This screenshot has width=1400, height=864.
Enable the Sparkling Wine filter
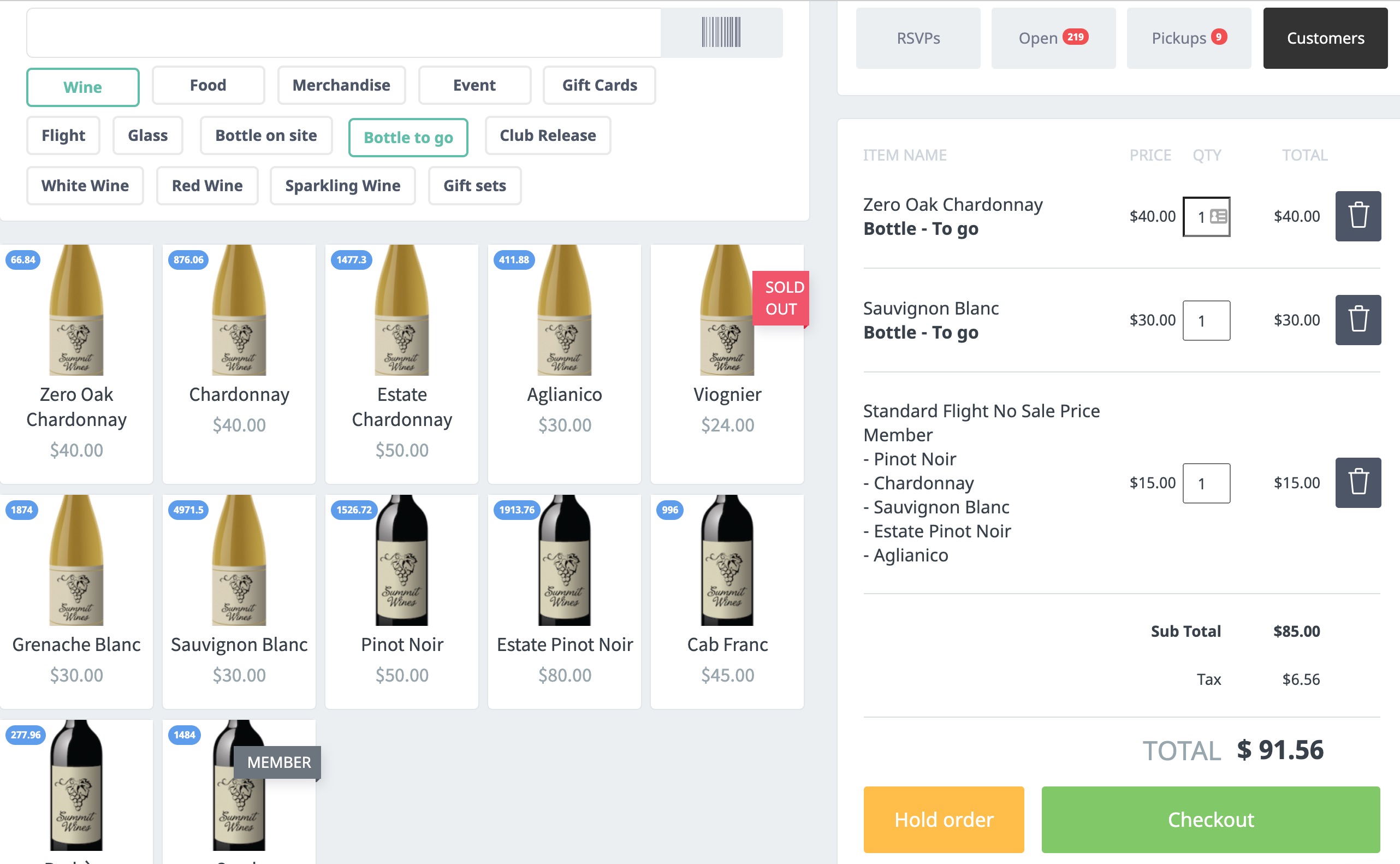click(x=342, y=186)
